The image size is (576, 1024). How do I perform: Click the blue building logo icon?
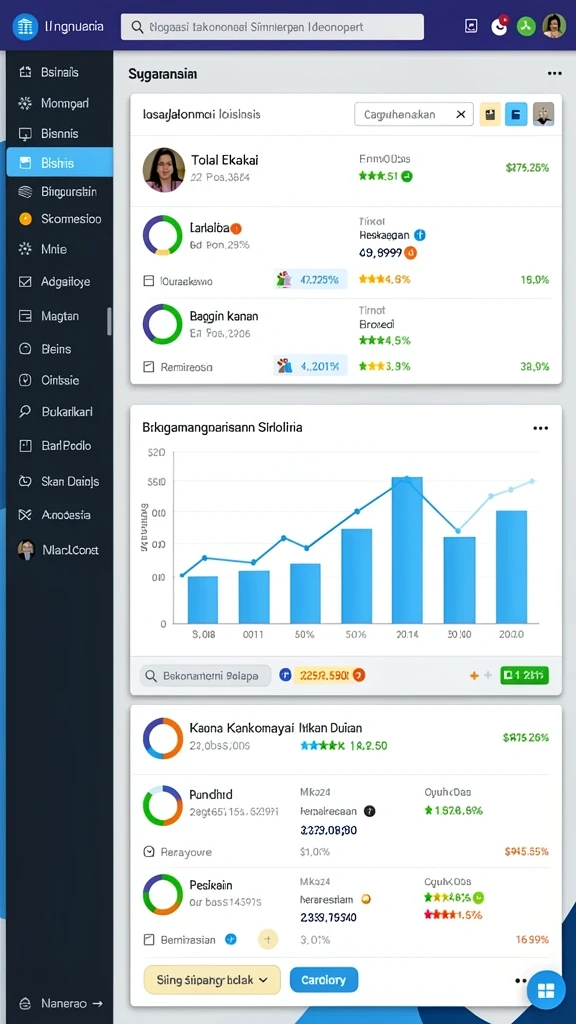(25, 27)
